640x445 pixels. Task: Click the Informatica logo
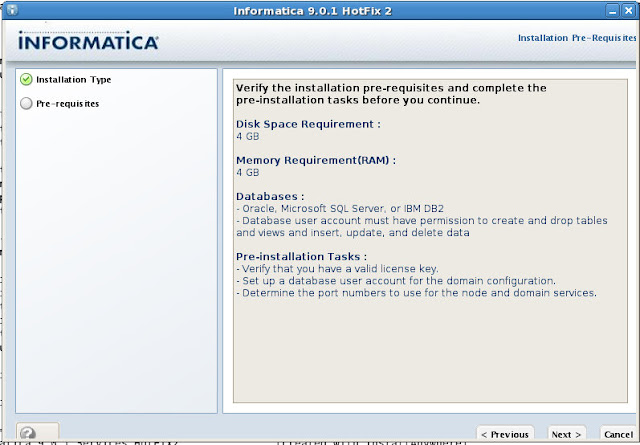click(x=88, y=40)
